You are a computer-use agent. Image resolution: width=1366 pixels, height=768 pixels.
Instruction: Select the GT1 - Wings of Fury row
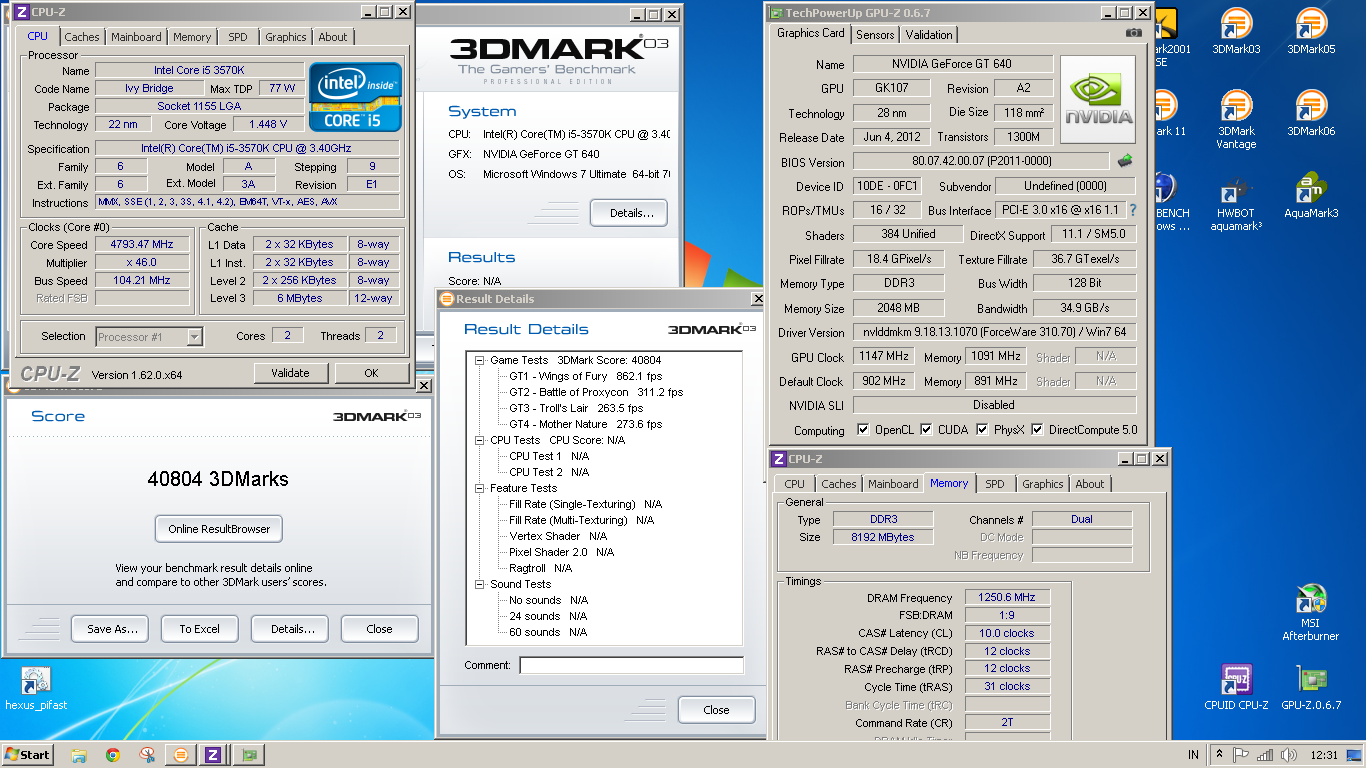[585, 376]
